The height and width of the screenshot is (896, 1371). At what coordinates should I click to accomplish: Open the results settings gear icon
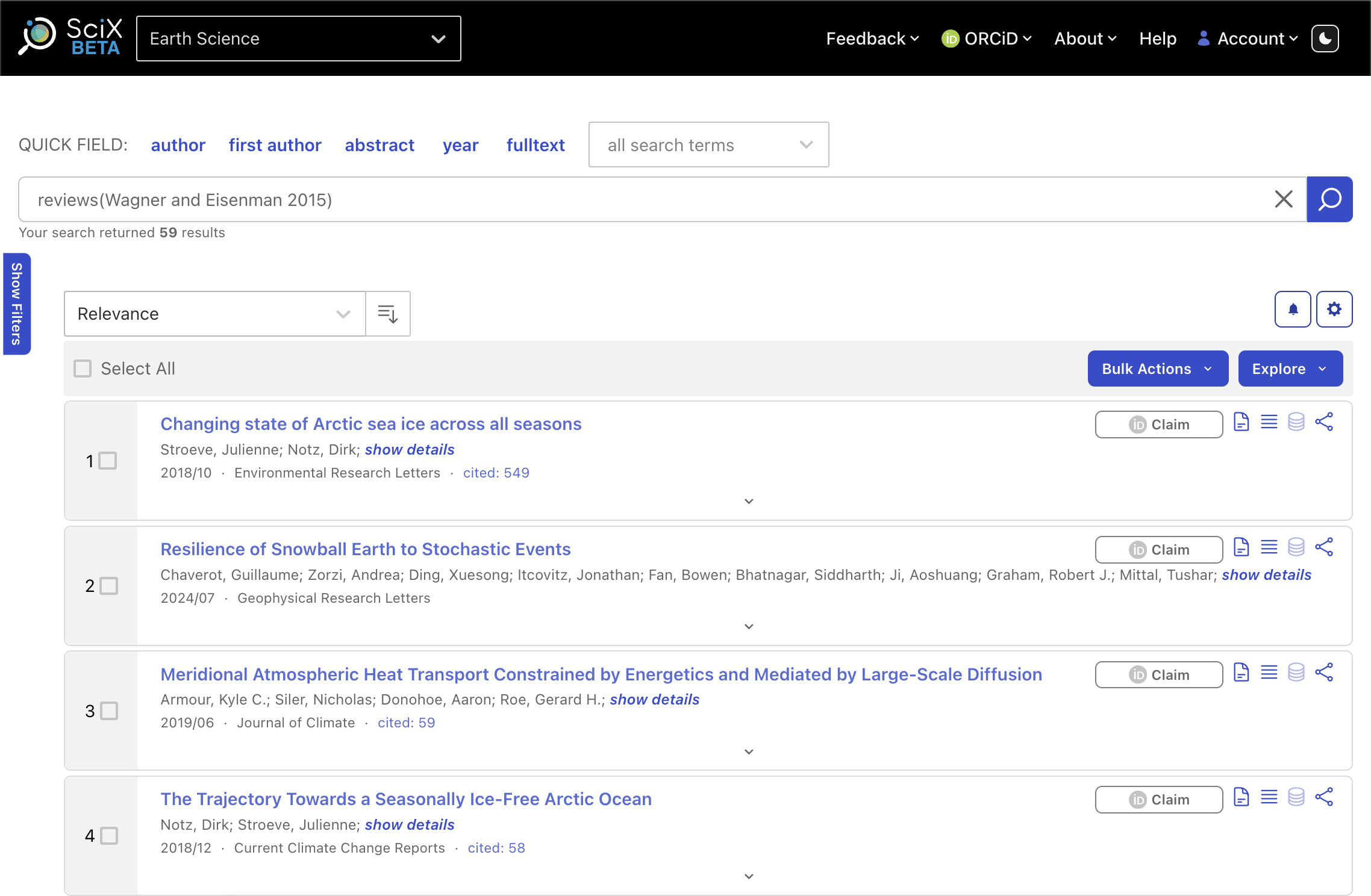[1334, 310]
